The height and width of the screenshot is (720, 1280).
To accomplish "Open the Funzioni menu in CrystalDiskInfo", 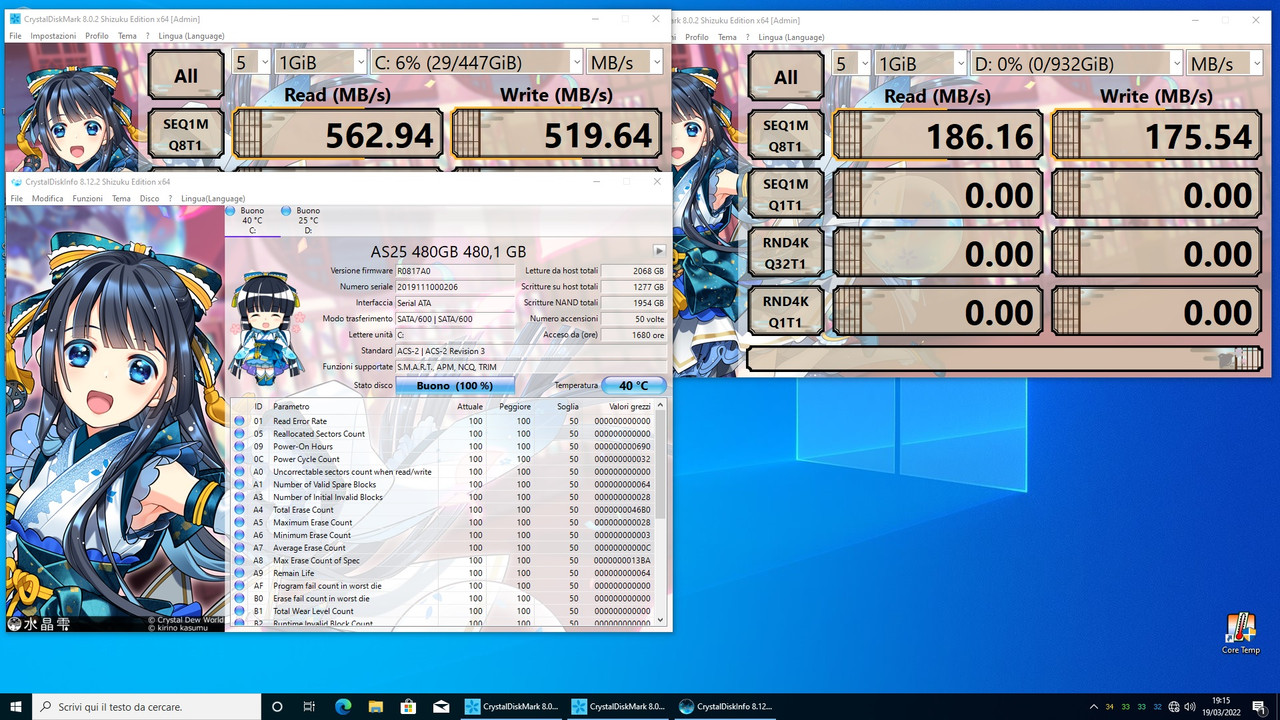I will pos(87,198).
